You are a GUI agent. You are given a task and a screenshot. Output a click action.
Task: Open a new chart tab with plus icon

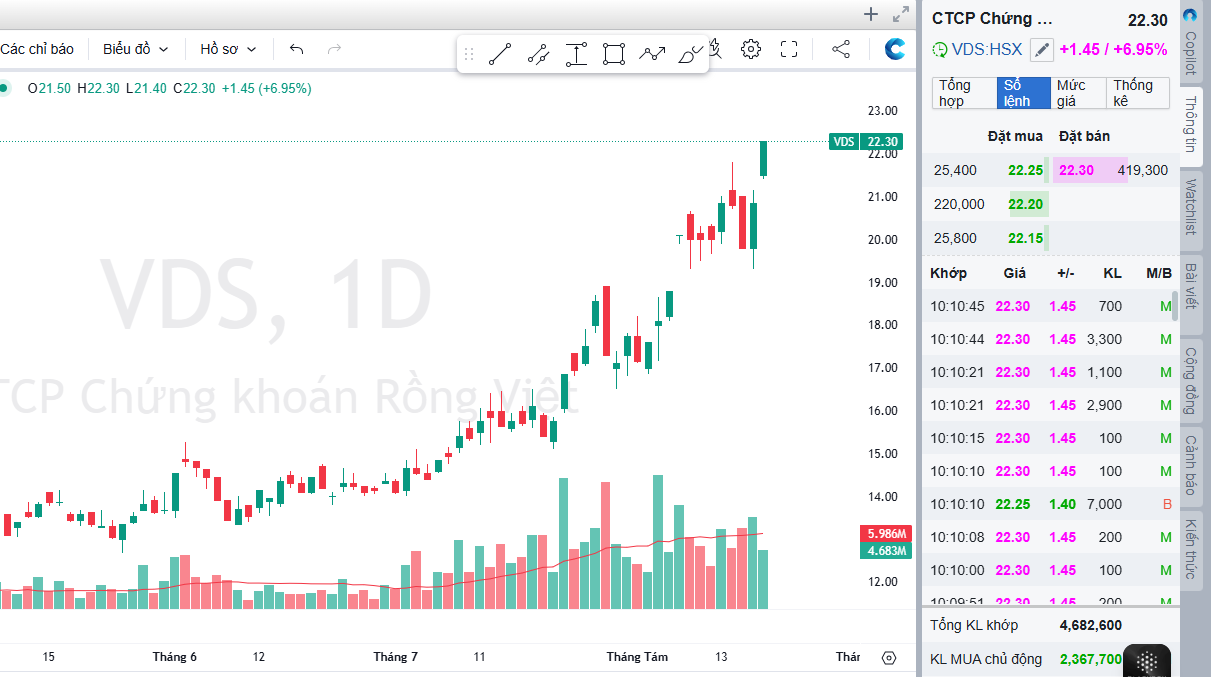871,14
